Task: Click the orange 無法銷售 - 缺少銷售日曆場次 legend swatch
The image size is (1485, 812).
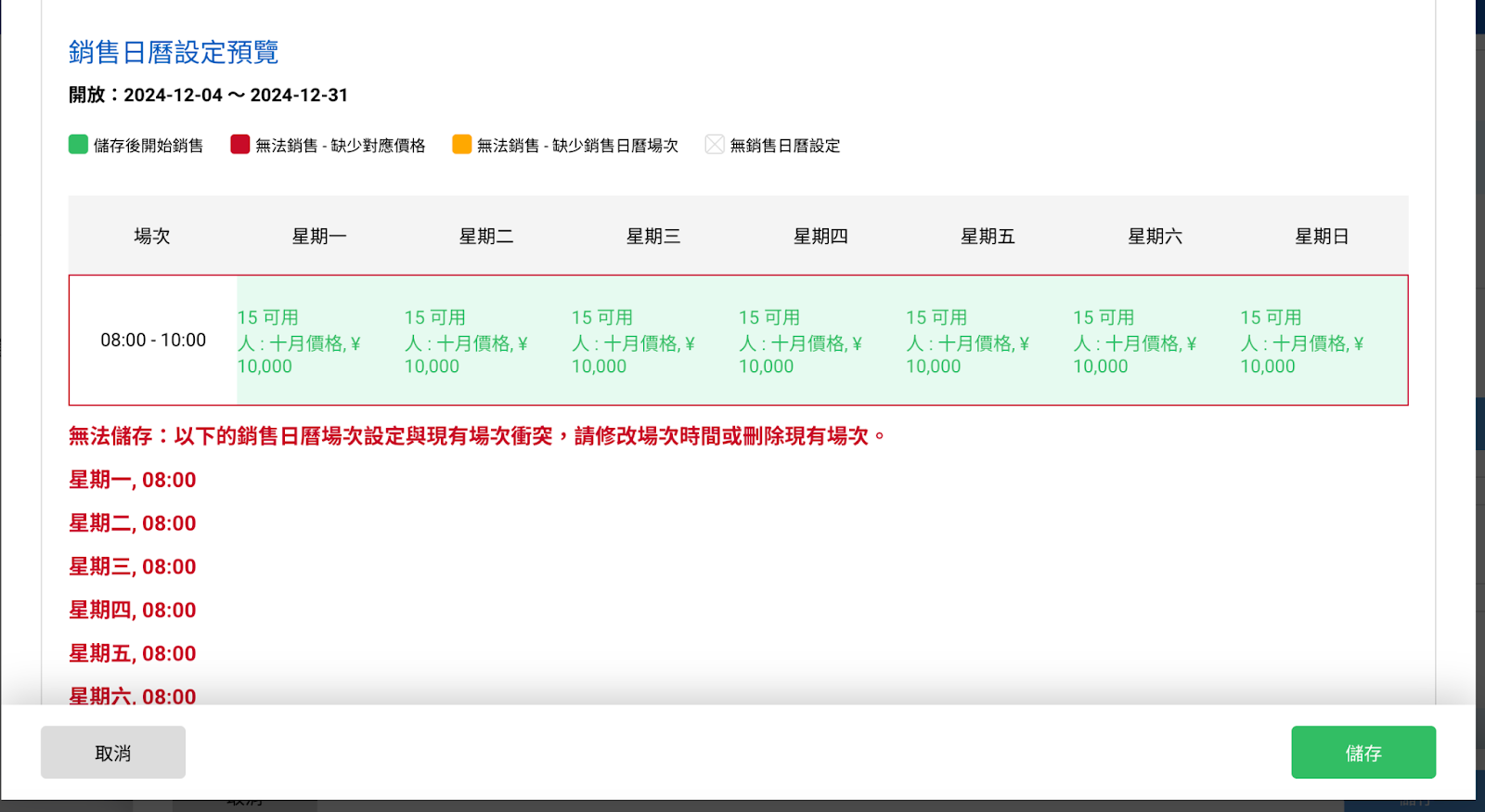Action: click(x=461, y=144)
